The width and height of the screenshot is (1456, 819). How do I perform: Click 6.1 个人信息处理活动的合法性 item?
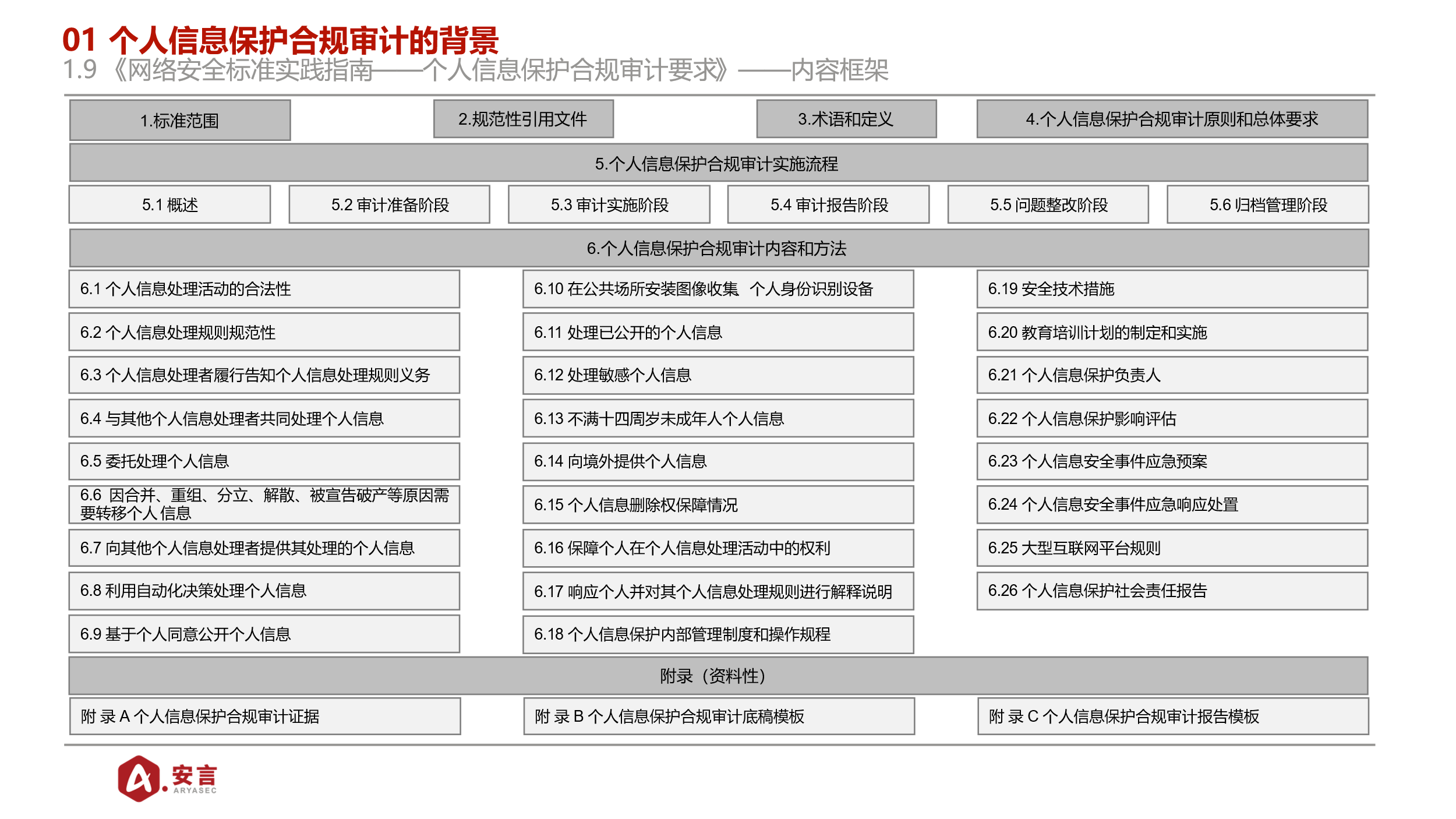[x=264, y=289]
